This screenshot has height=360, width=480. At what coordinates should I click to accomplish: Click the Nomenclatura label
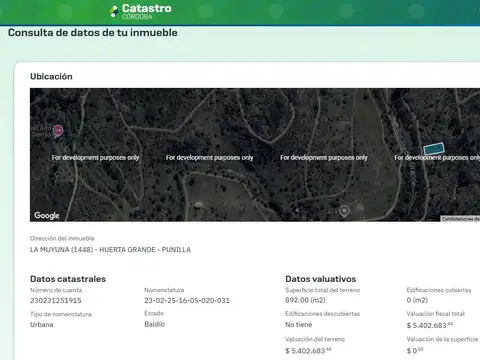164,290
